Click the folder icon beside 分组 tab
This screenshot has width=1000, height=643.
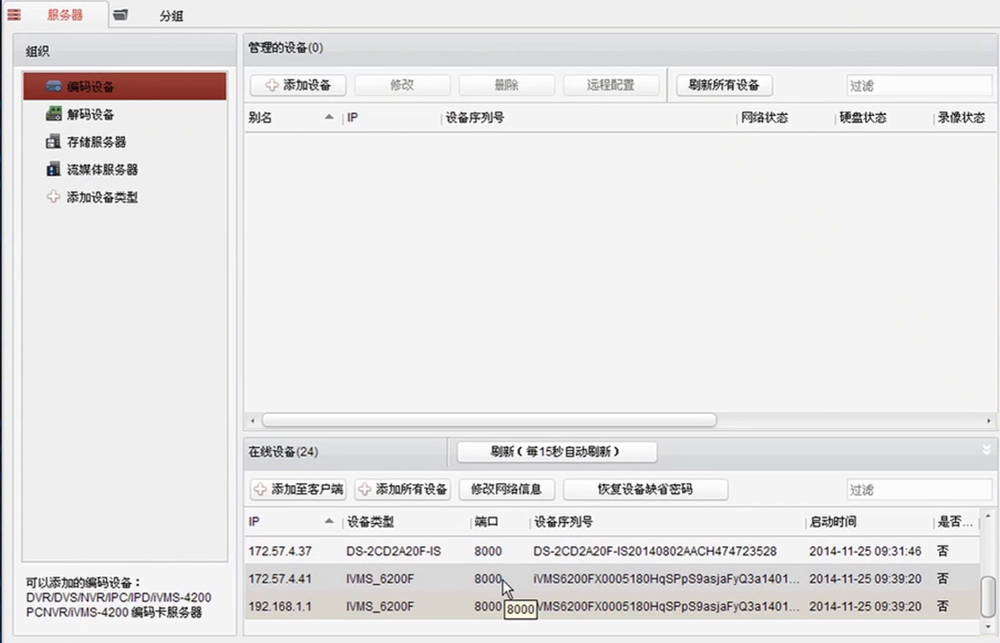(x=120, y=15)
